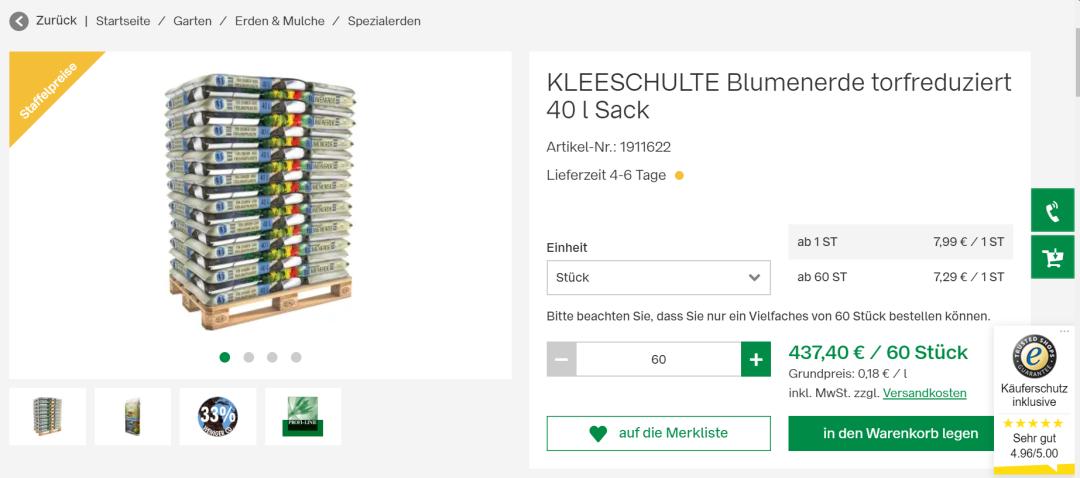The image size is (1080, 478).
Task: Increase quantity with the plus button
Action: pyautogui.click(x=755, y=360)
